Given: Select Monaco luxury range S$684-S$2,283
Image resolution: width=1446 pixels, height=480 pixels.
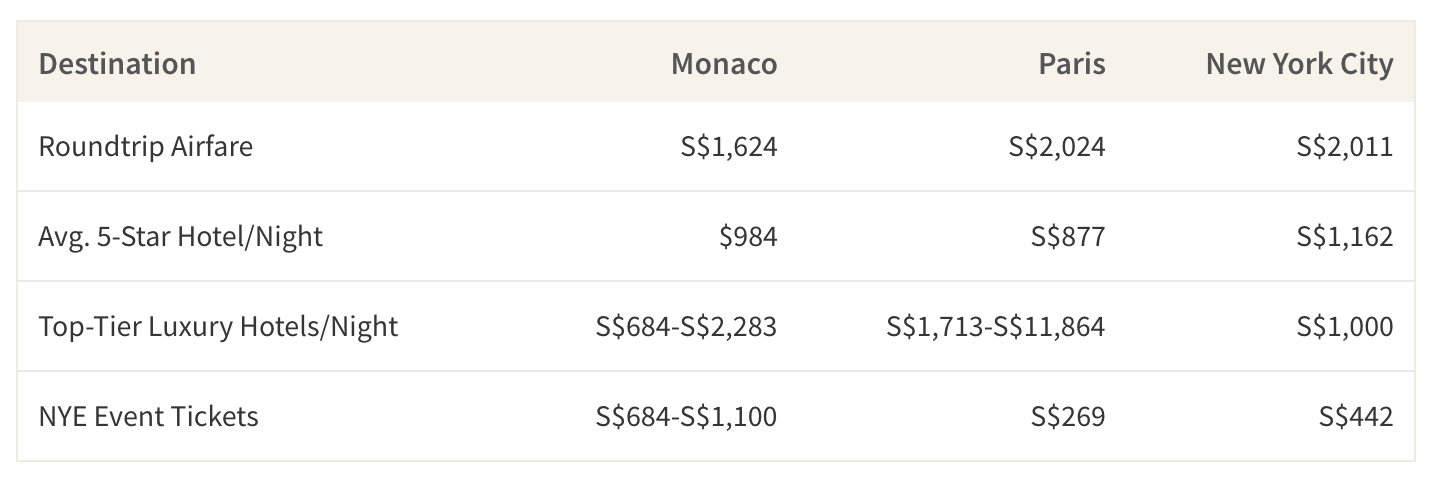Looking at the screenshot, I should point(686,327).
